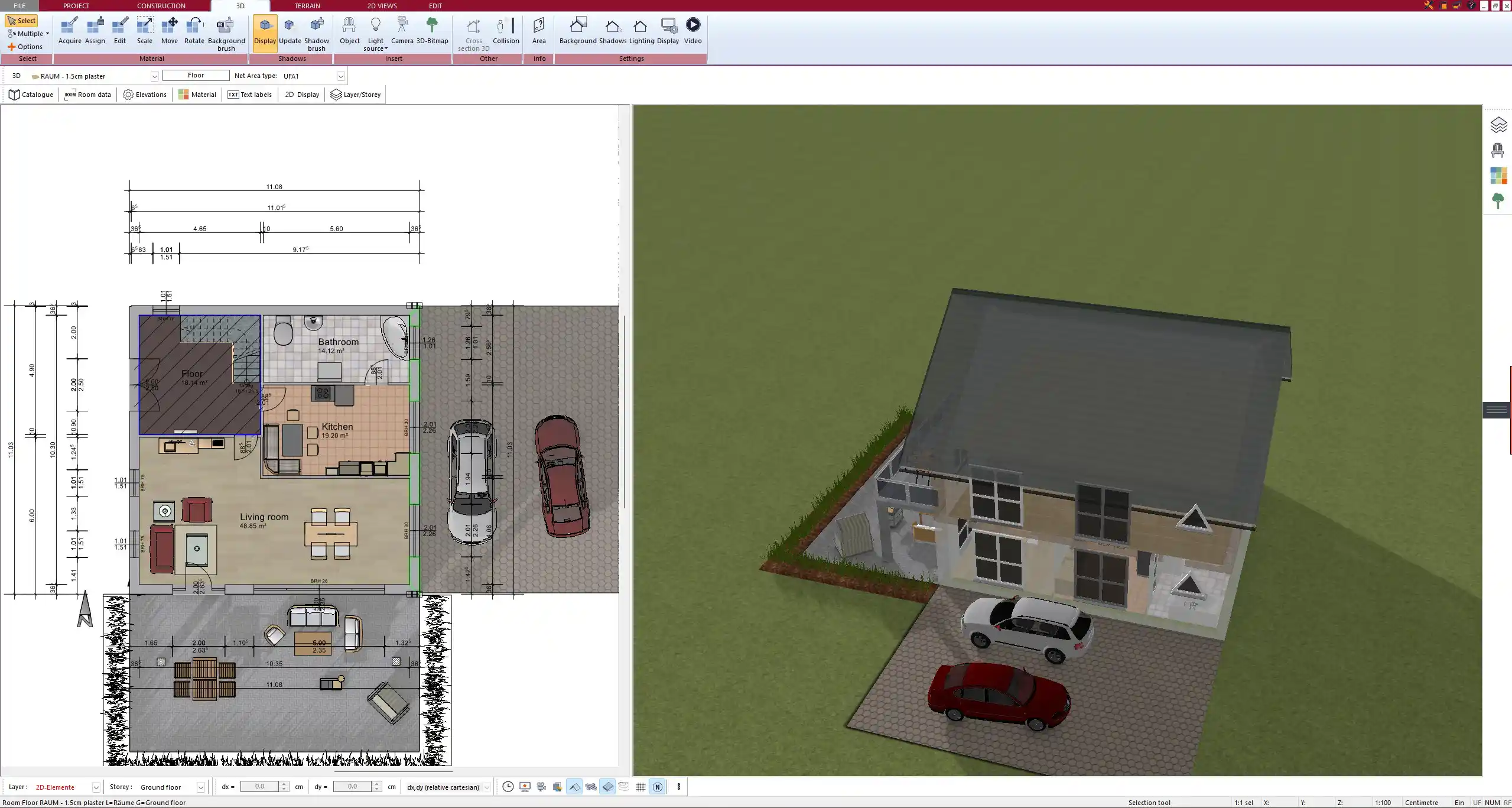Open the FILE menu
The height and width of the screenshot is (808, 1512).
[x=19, y=5]
